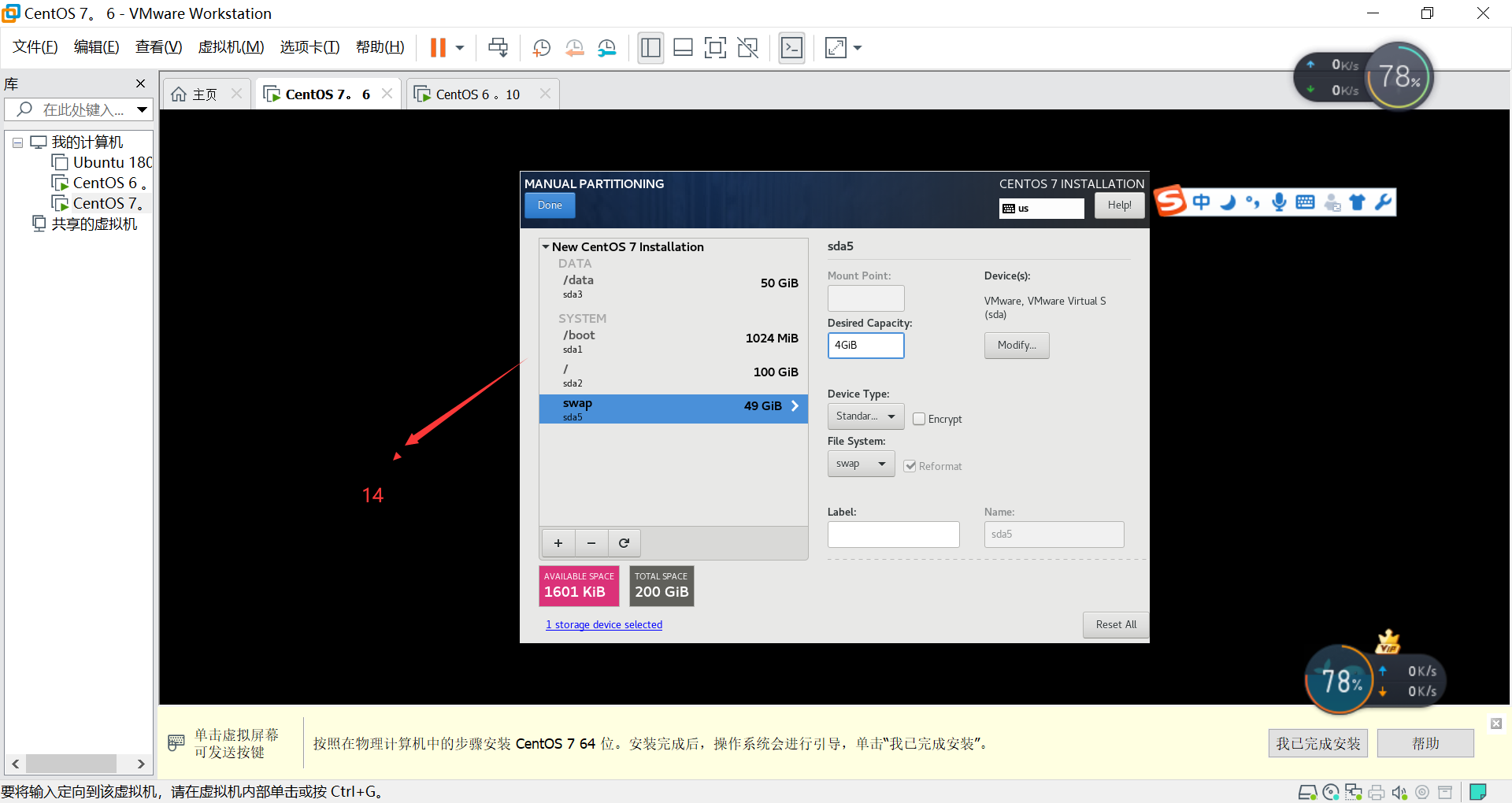Viewport: 1512px width, 803px height.
Task: Click the network adapter status icon
Action: 1354,792
